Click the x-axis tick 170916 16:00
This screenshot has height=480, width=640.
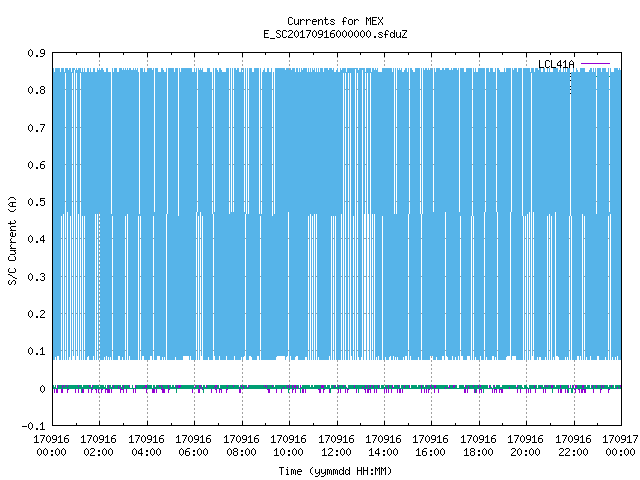430,446
